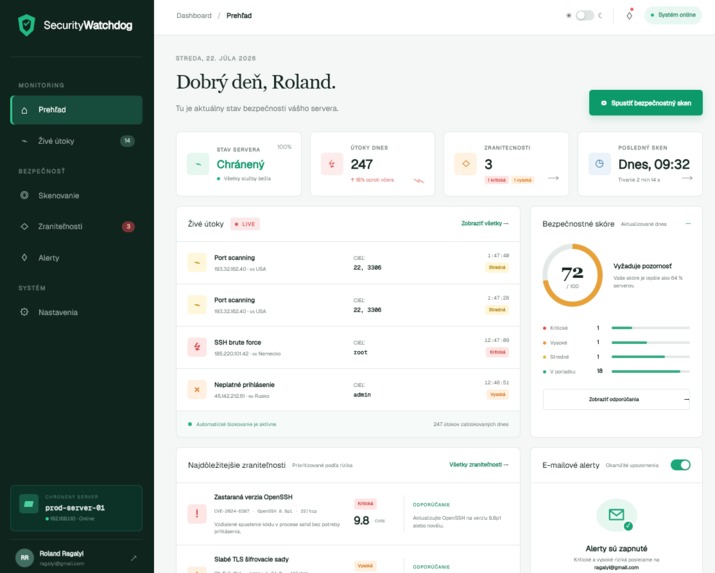The width and height of the screenshot is (715, 573).
Task: Click the Nastavenia gear icon
Action: pyautogui.click(x=25, y=312)
